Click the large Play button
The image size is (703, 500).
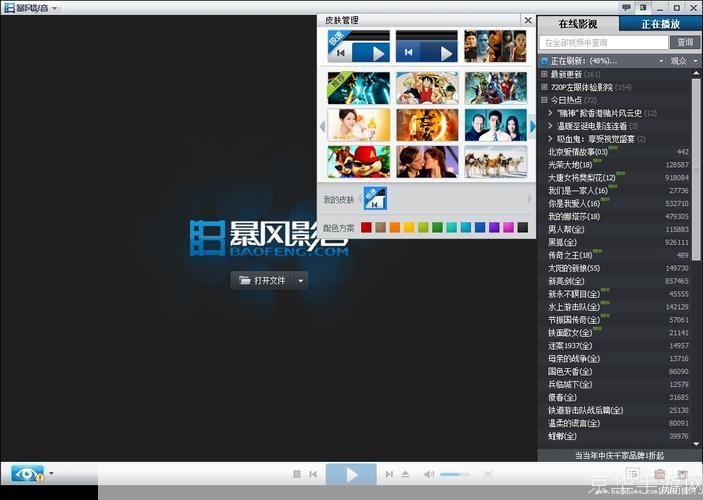[x=351, y=474]
